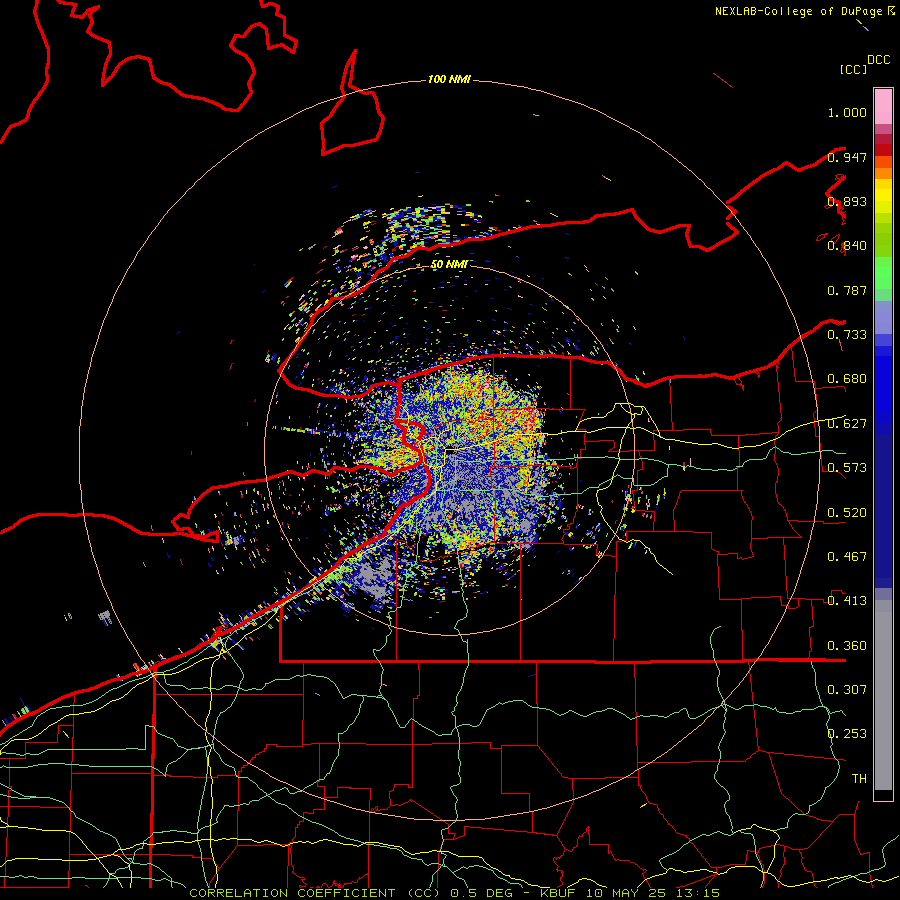Select the 0.573 scale value
Viewport: 900px width, 900px height.
pyautogui.click(x=847, y=468)
